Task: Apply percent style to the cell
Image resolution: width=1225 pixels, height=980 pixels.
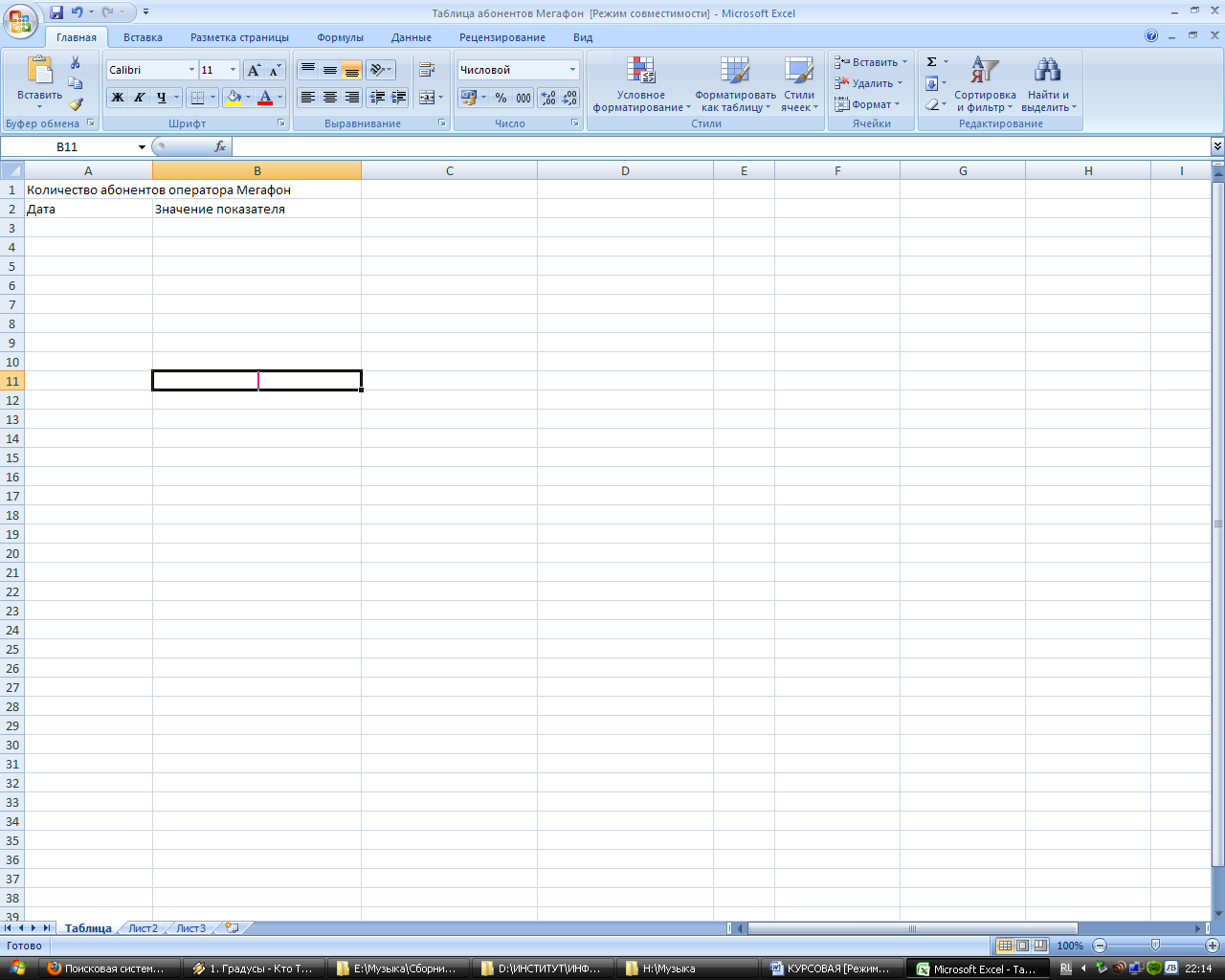Action: 501,98
